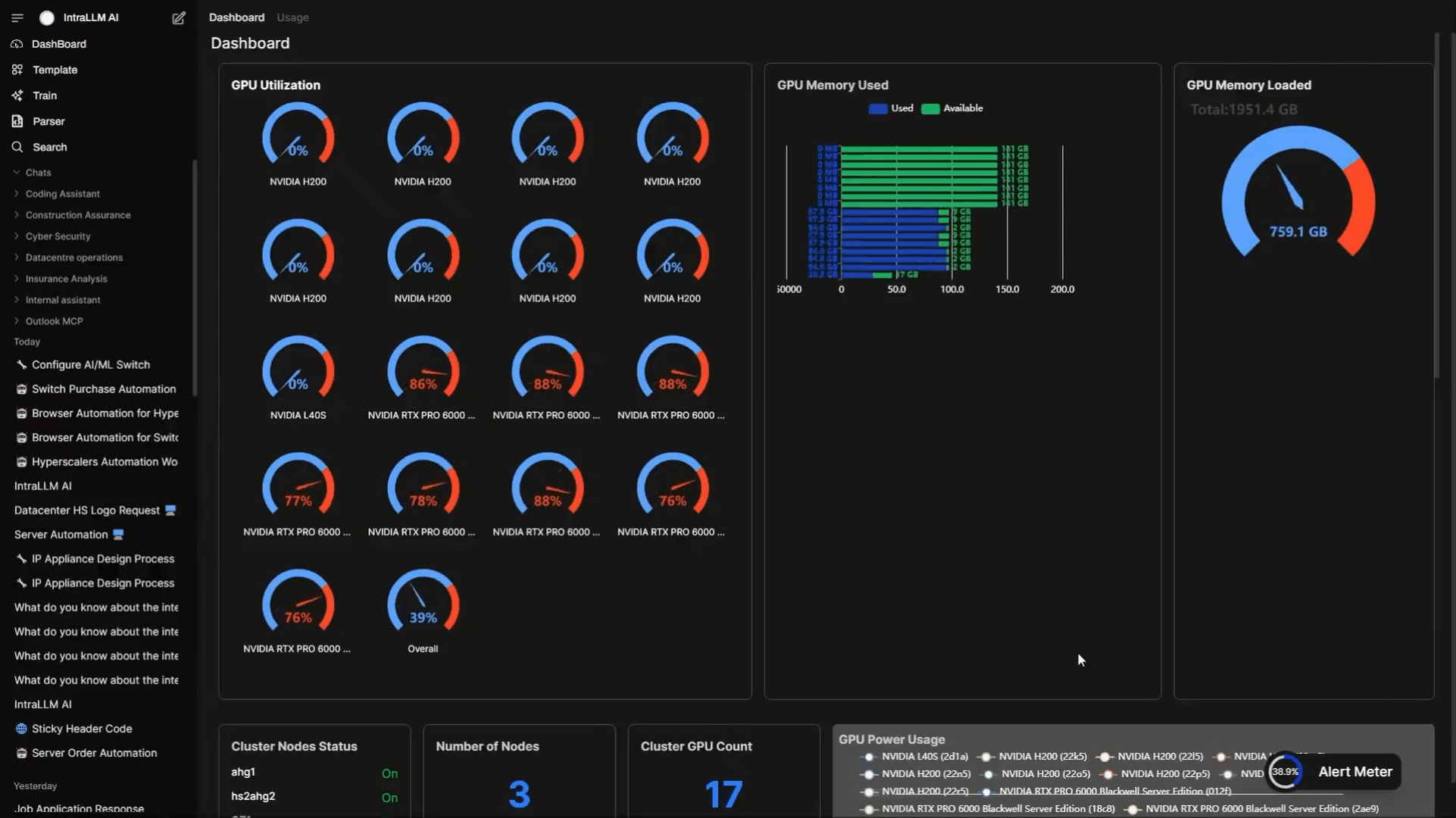The height and width of the screenshot is (818, 1456).
Task: Expand the Construction Assurance folder
Action: click(x=16, y=215)
